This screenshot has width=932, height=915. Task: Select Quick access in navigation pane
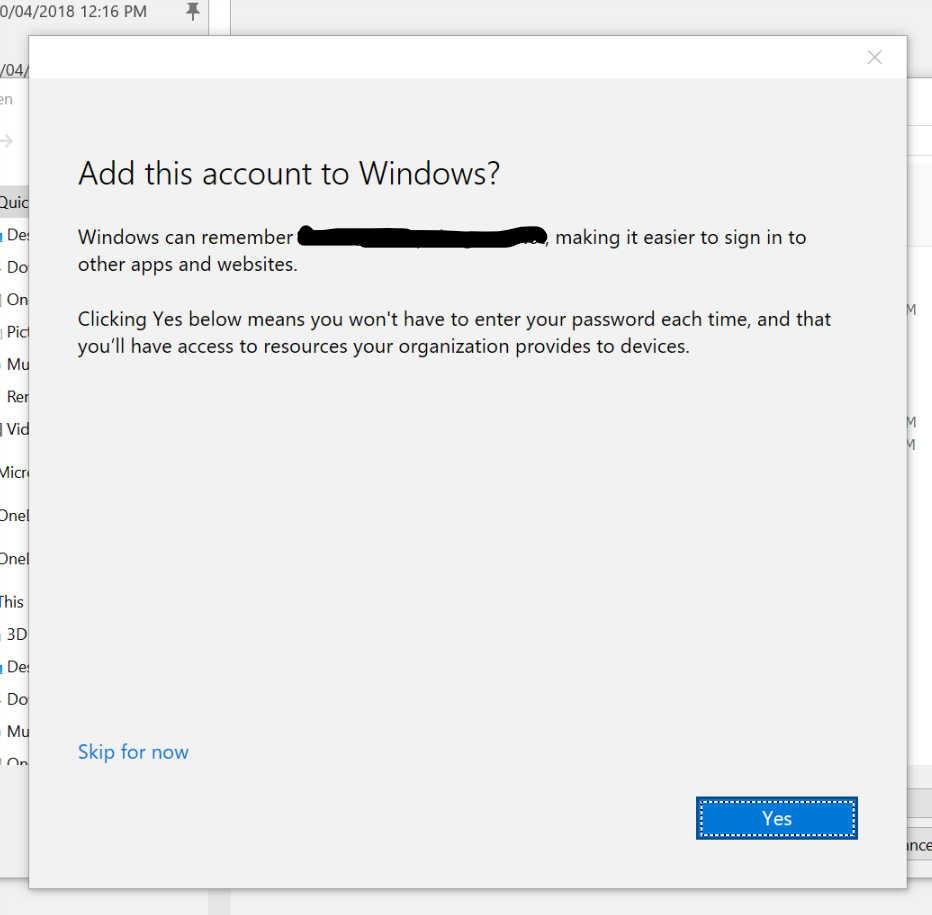pyautogui.click(x=14, y=203)
